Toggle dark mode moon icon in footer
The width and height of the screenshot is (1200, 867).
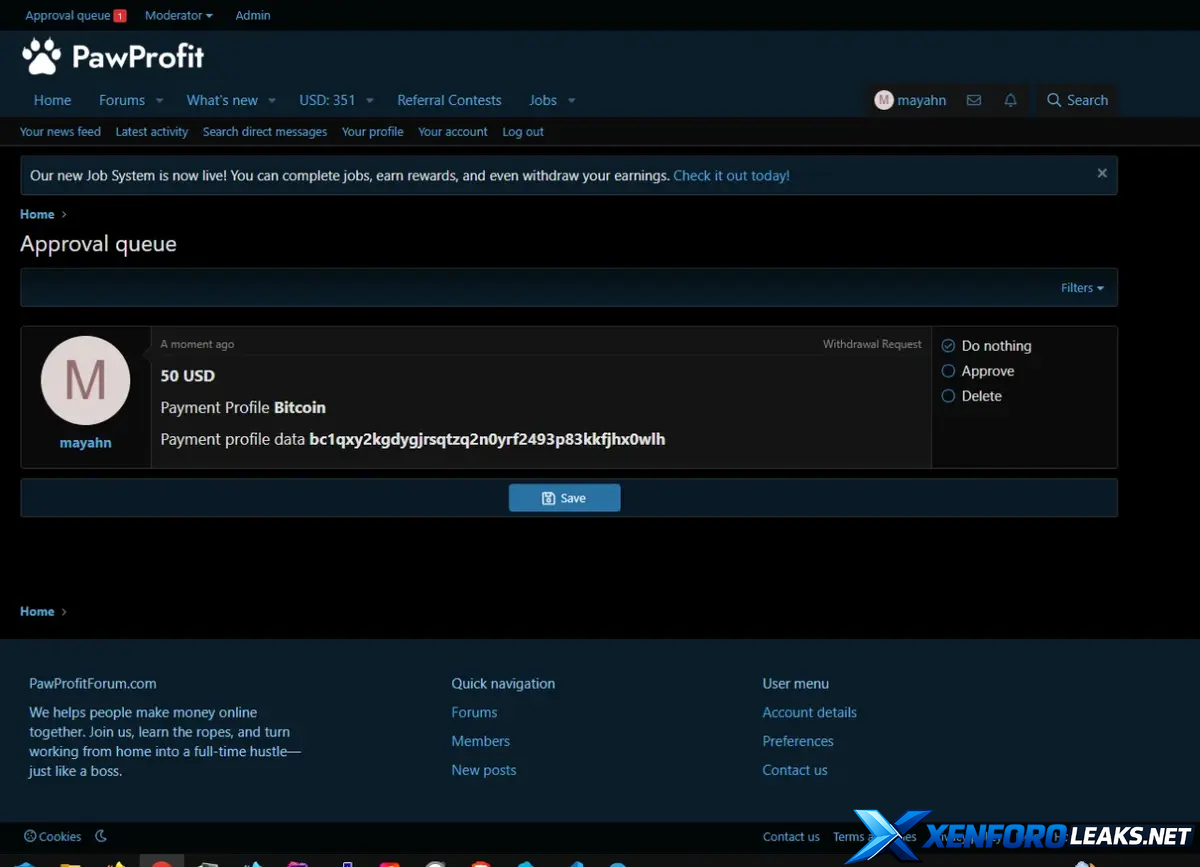101,836
